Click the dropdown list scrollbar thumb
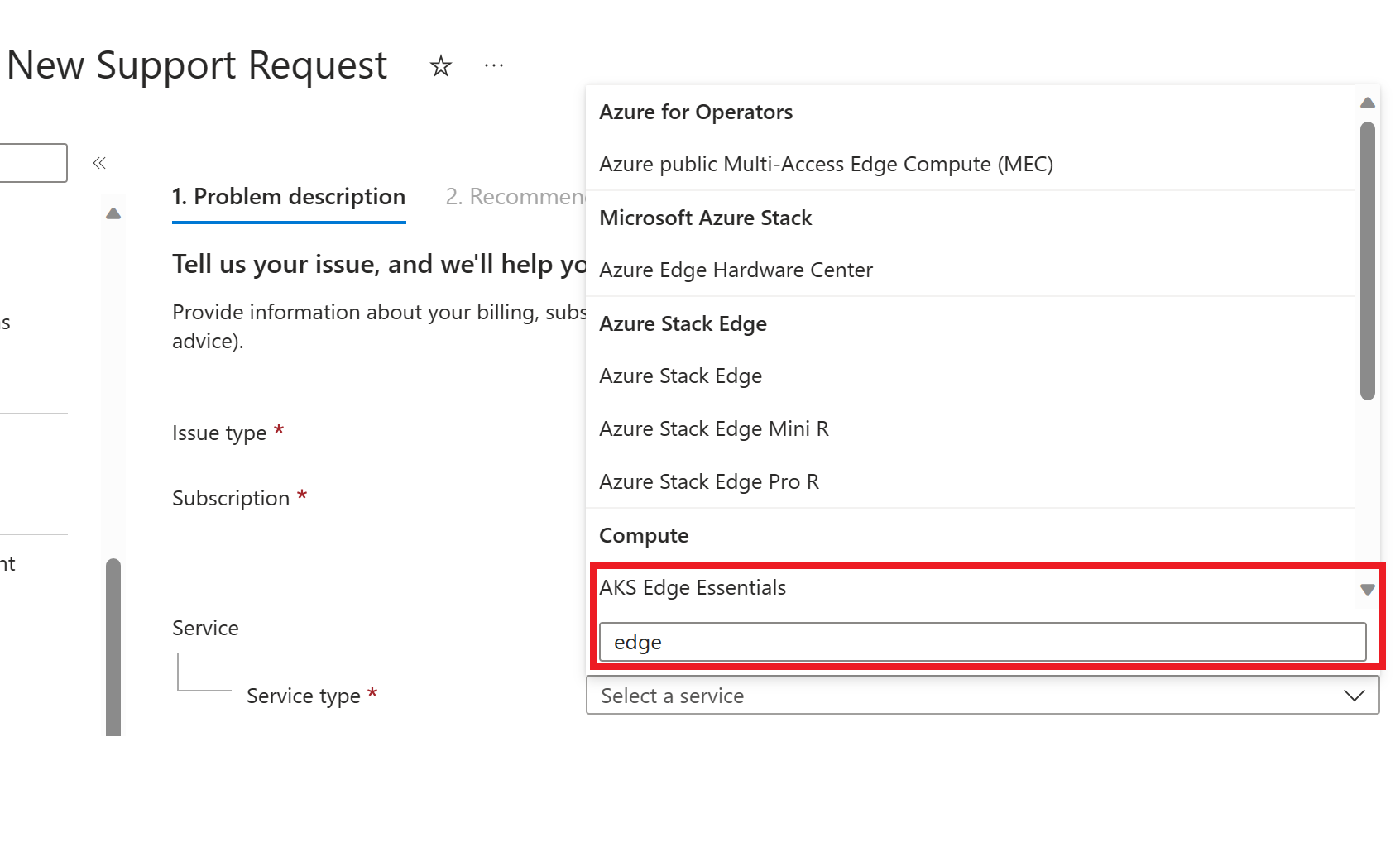1400x847 pixels. (x=1367, y=261)
